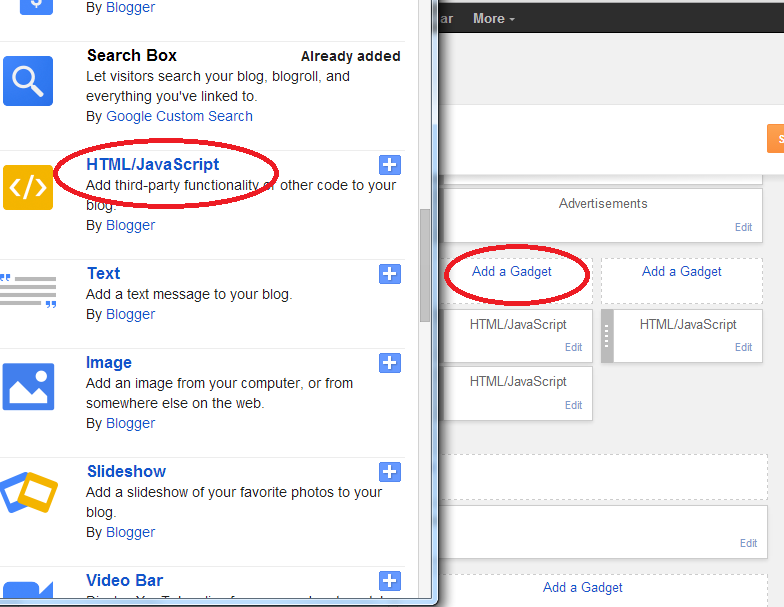Screen dimensions: 784x607
Task: Click the yellow HTML/JavaScript code icon
Action: click(28, 188)
